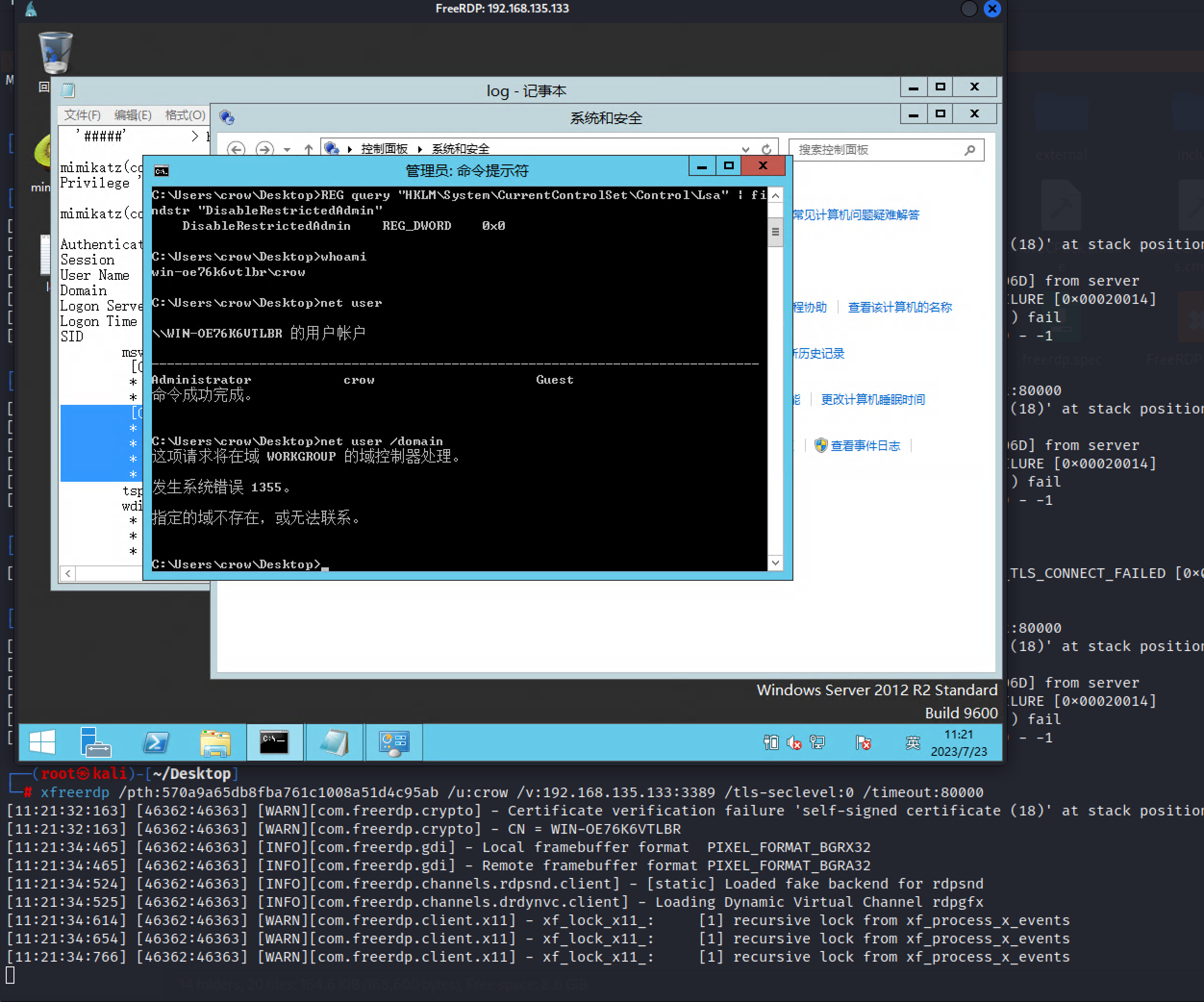Open PowerShell from the taskbar

coord(155,742)
